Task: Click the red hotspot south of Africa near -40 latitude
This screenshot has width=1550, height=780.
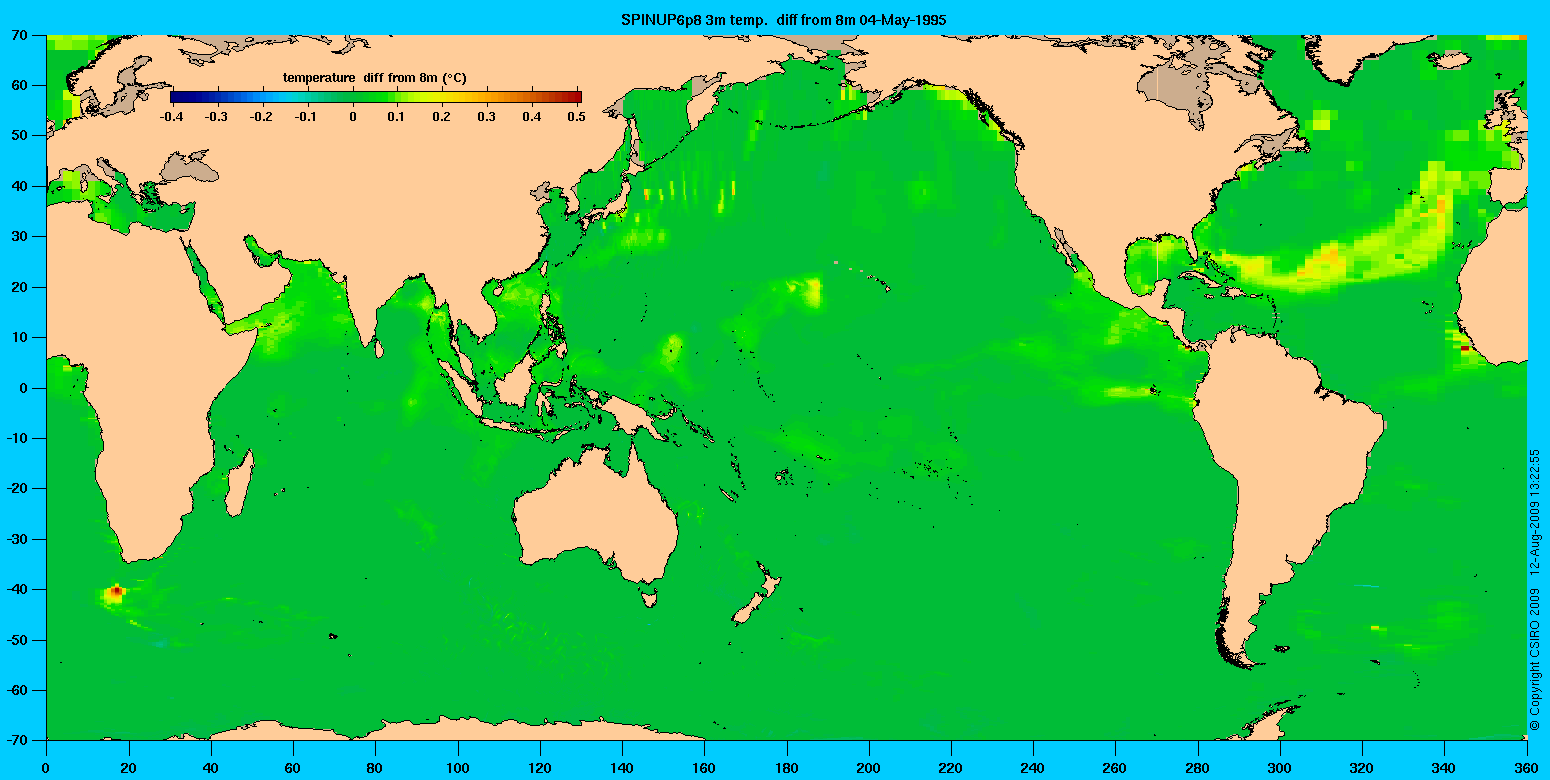Action: click(x=116, y=592)
